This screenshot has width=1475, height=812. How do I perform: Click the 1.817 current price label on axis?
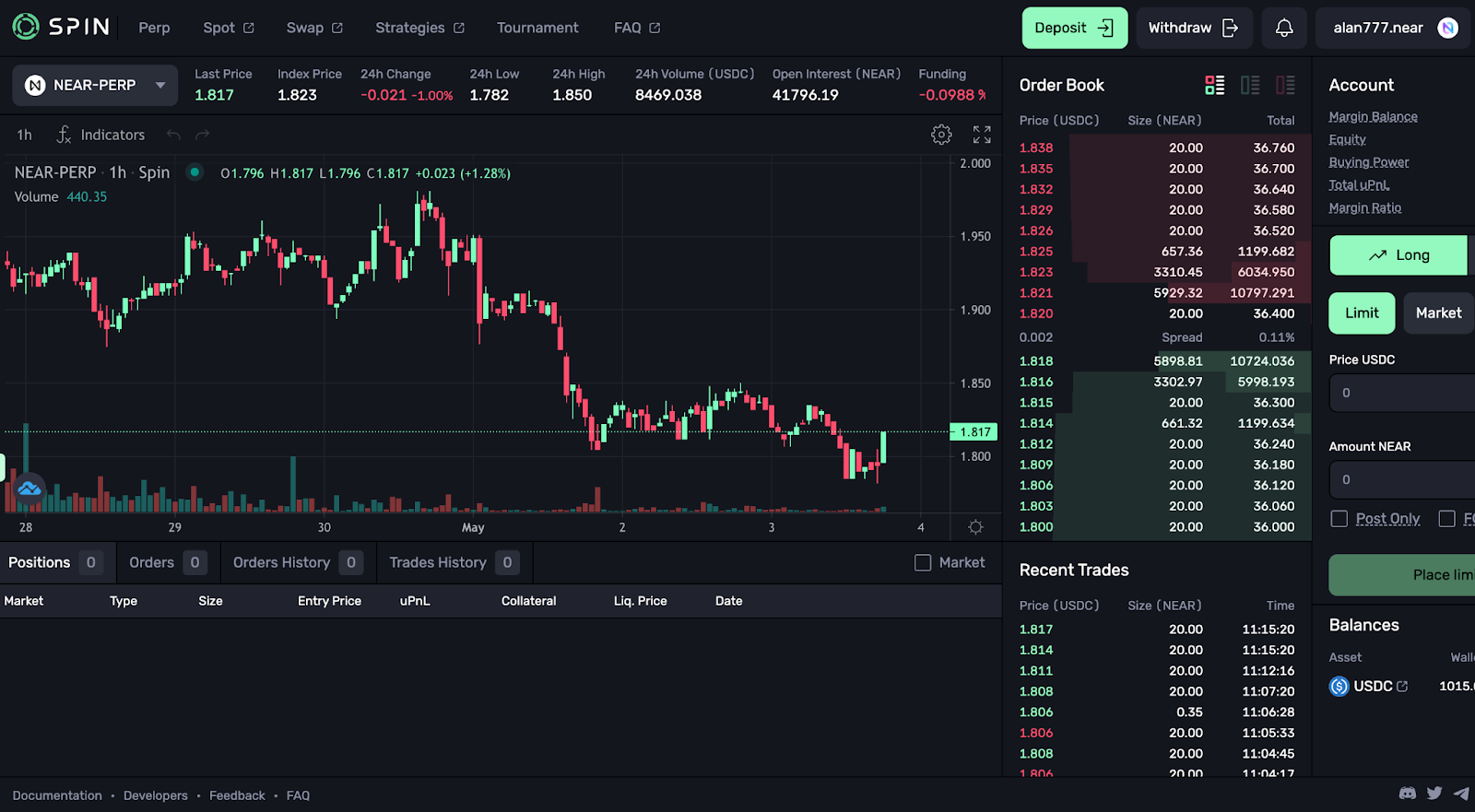coord(973,432)
